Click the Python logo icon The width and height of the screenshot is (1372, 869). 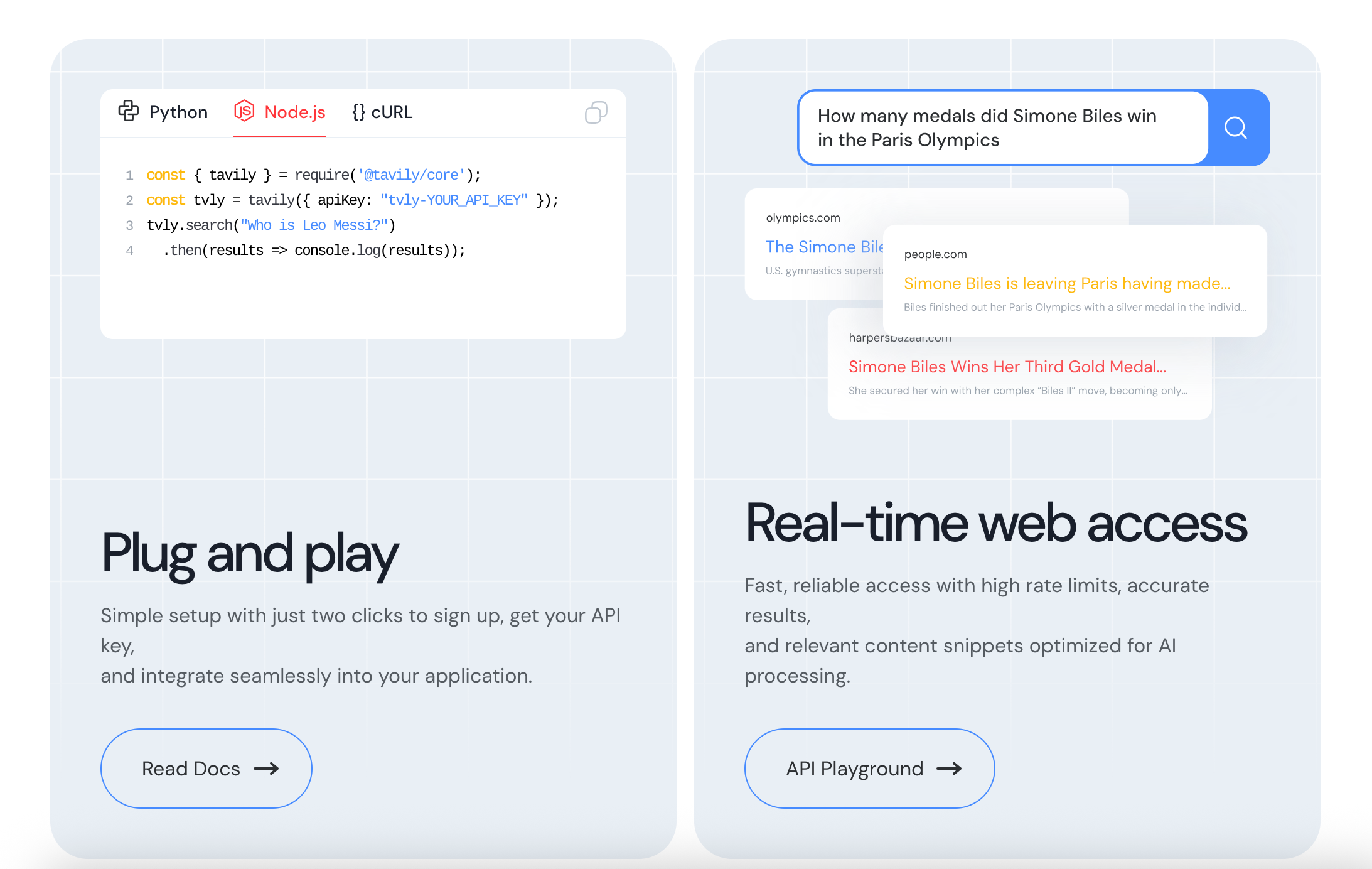tap(129, 112)
